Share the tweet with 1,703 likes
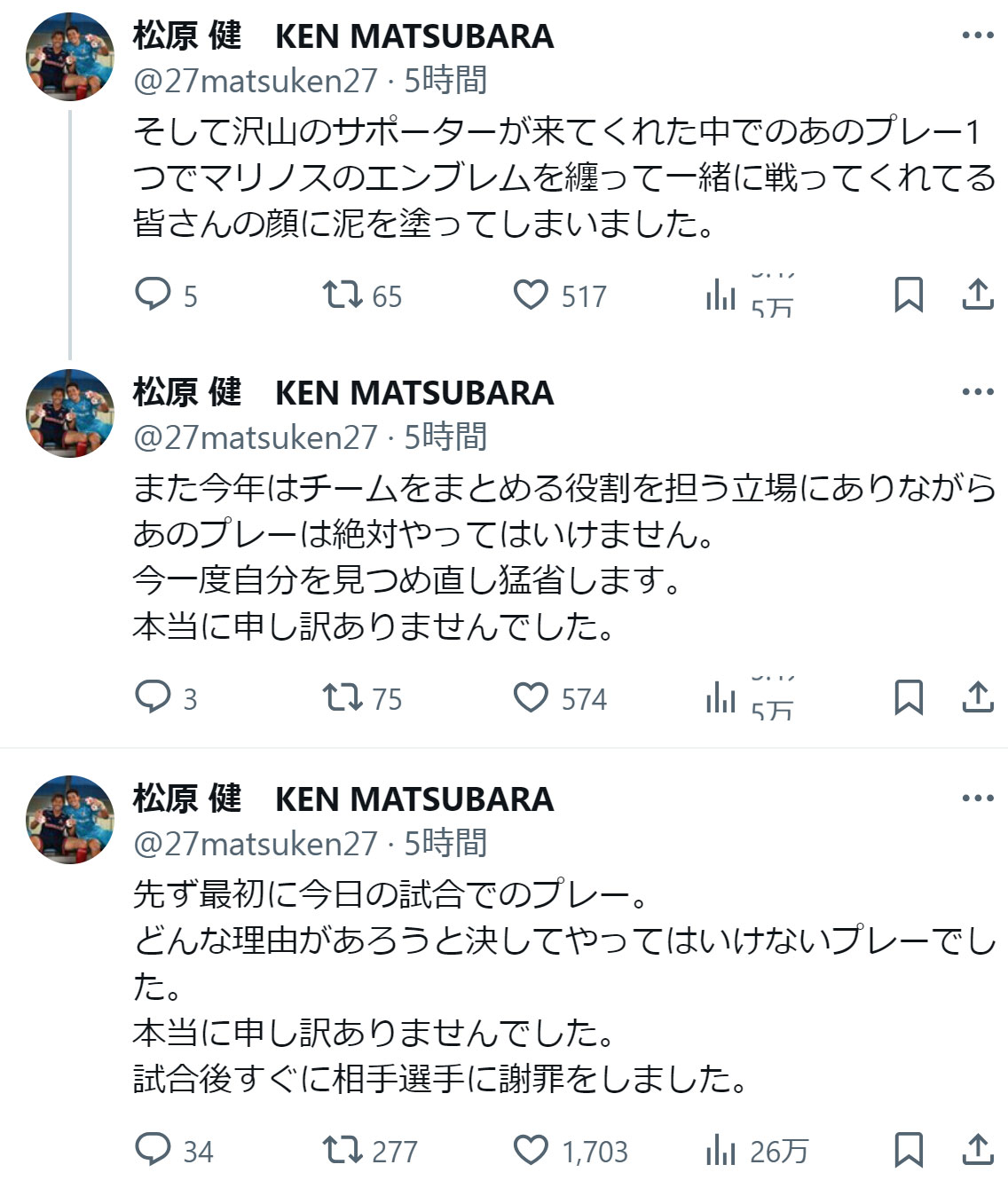Image resolution: width=1008 pixels, height=1196 pixels. [976, 1151]
